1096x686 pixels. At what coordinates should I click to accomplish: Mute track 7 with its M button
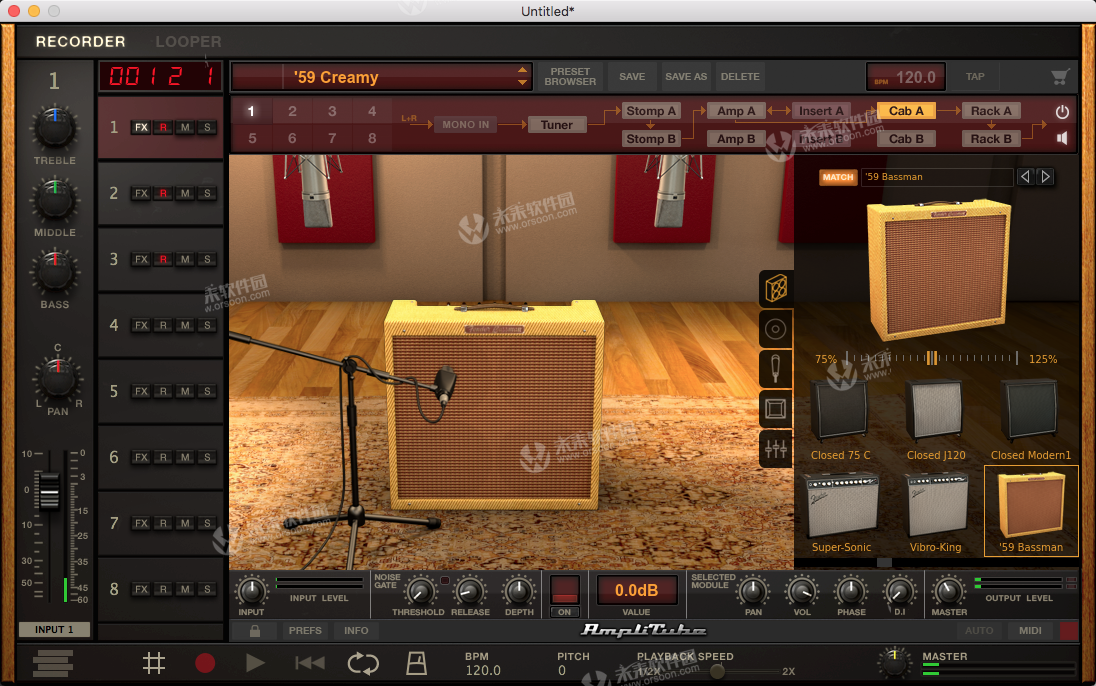tap(185, 524)
